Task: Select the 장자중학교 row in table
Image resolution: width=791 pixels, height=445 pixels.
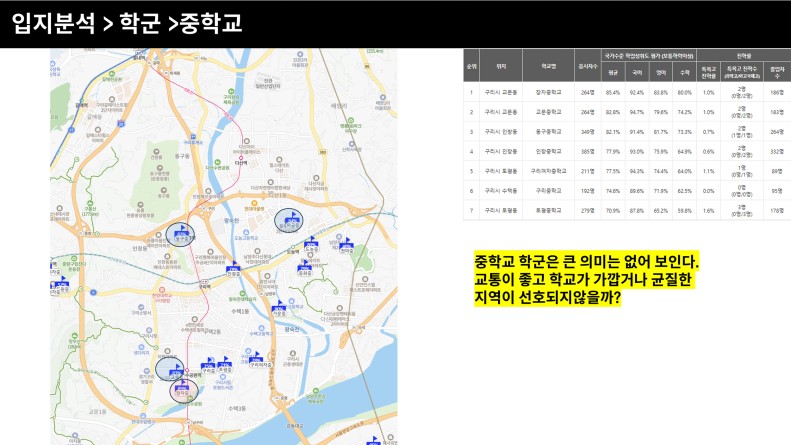Action: [x=546, y=92]
